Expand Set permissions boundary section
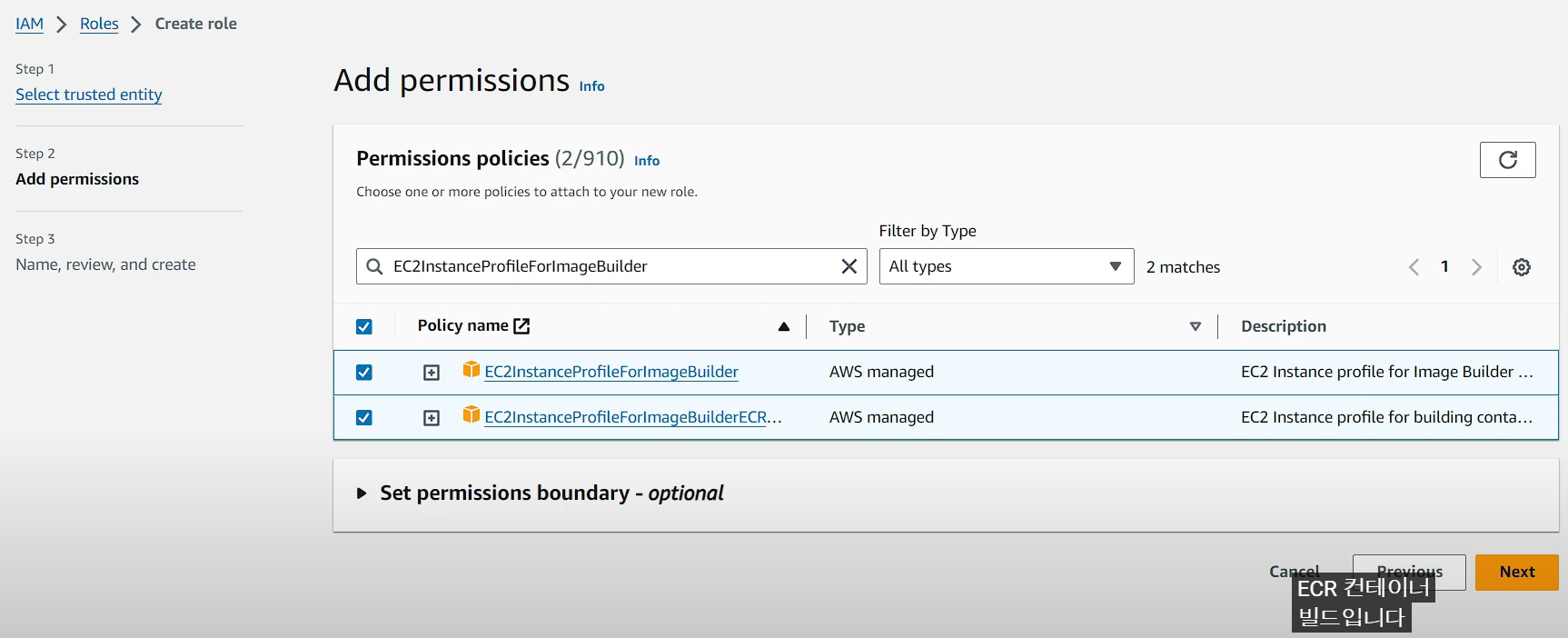 click(x=362, y=493)
